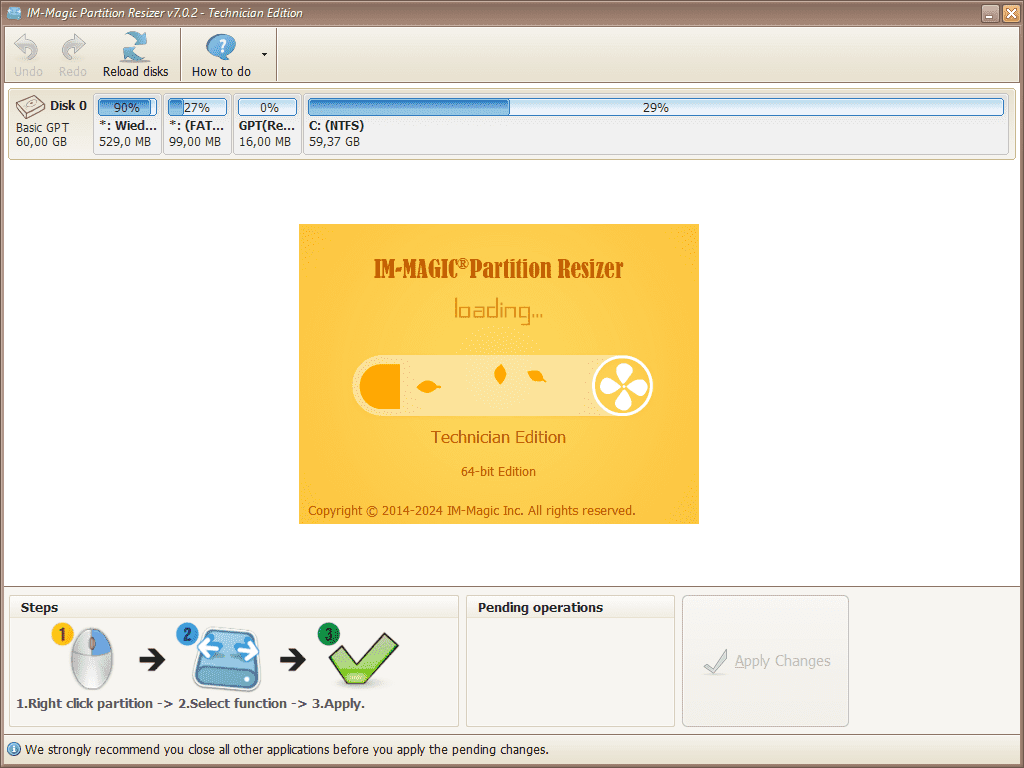Select the Disk 0 drive icon
This screenshot has width=1024, height=768.
pyautogui.click(x=30, y=106)
